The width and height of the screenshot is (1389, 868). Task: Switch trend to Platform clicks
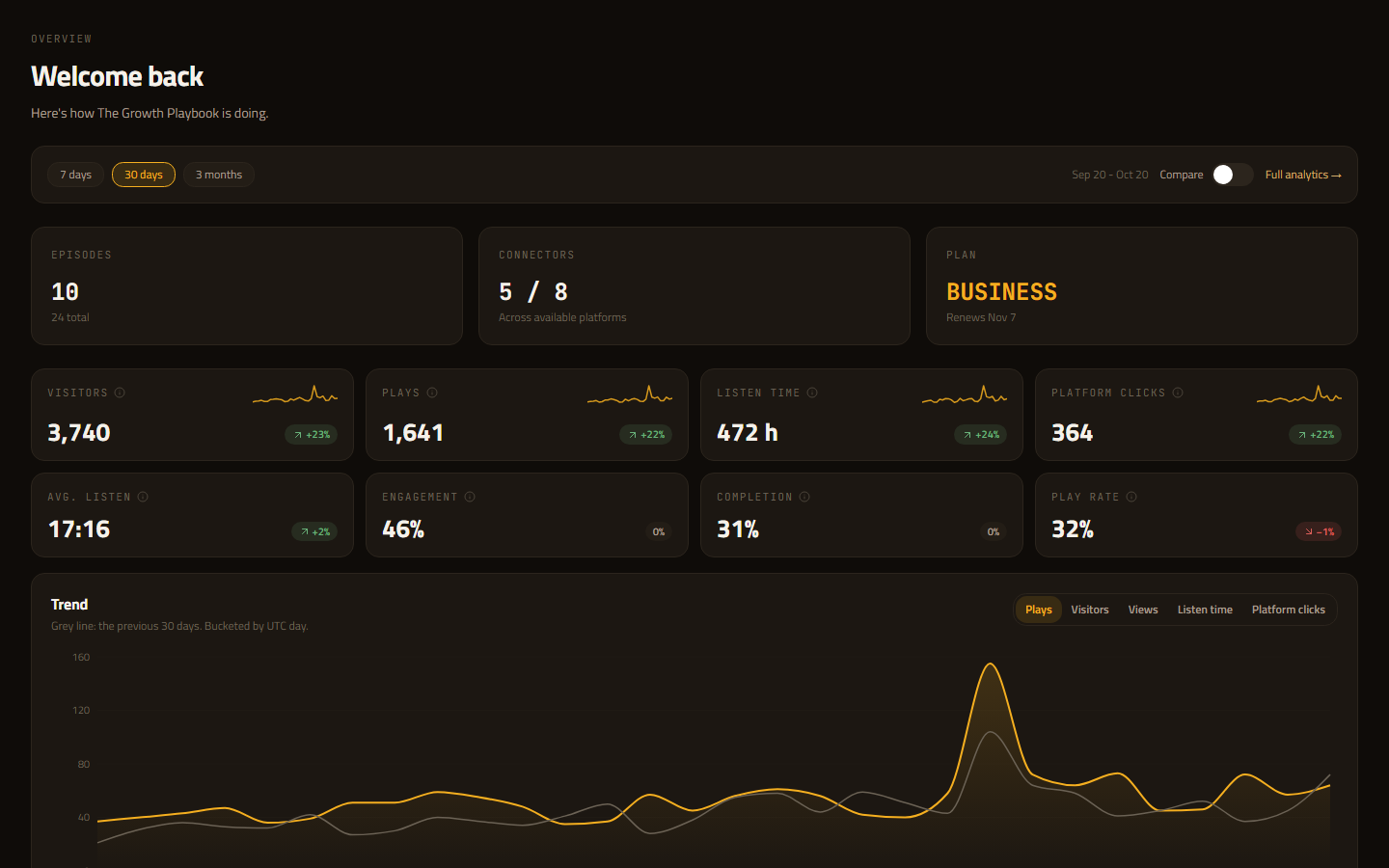click(1289, 610)
